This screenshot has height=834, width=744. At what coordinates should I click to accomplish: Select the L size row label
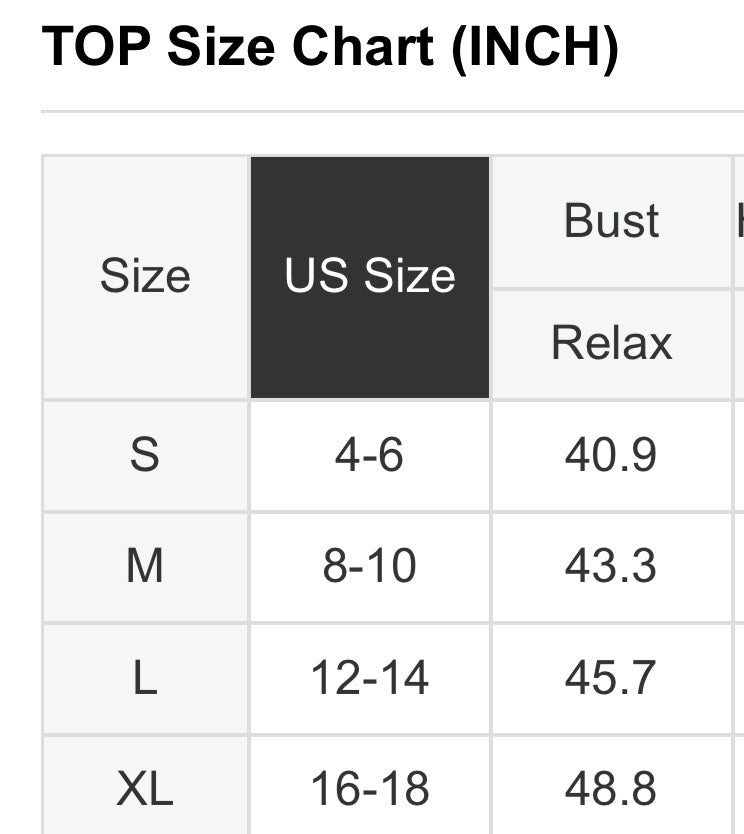(x=145, y=679)
